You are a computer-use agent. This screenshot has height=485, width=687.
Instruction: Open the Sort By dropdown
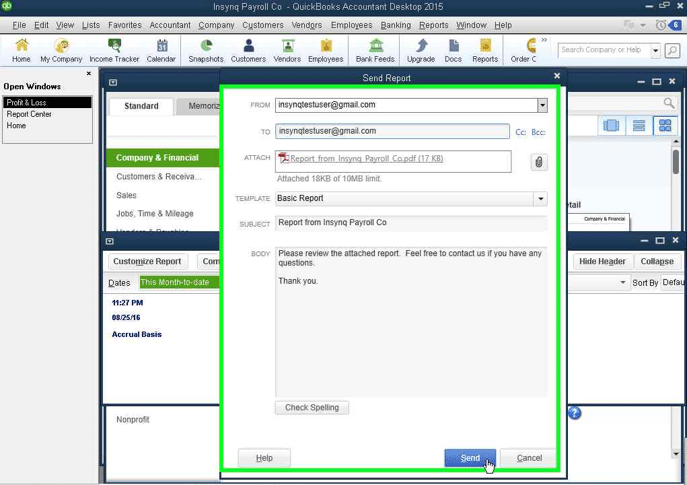coord(673,283)
